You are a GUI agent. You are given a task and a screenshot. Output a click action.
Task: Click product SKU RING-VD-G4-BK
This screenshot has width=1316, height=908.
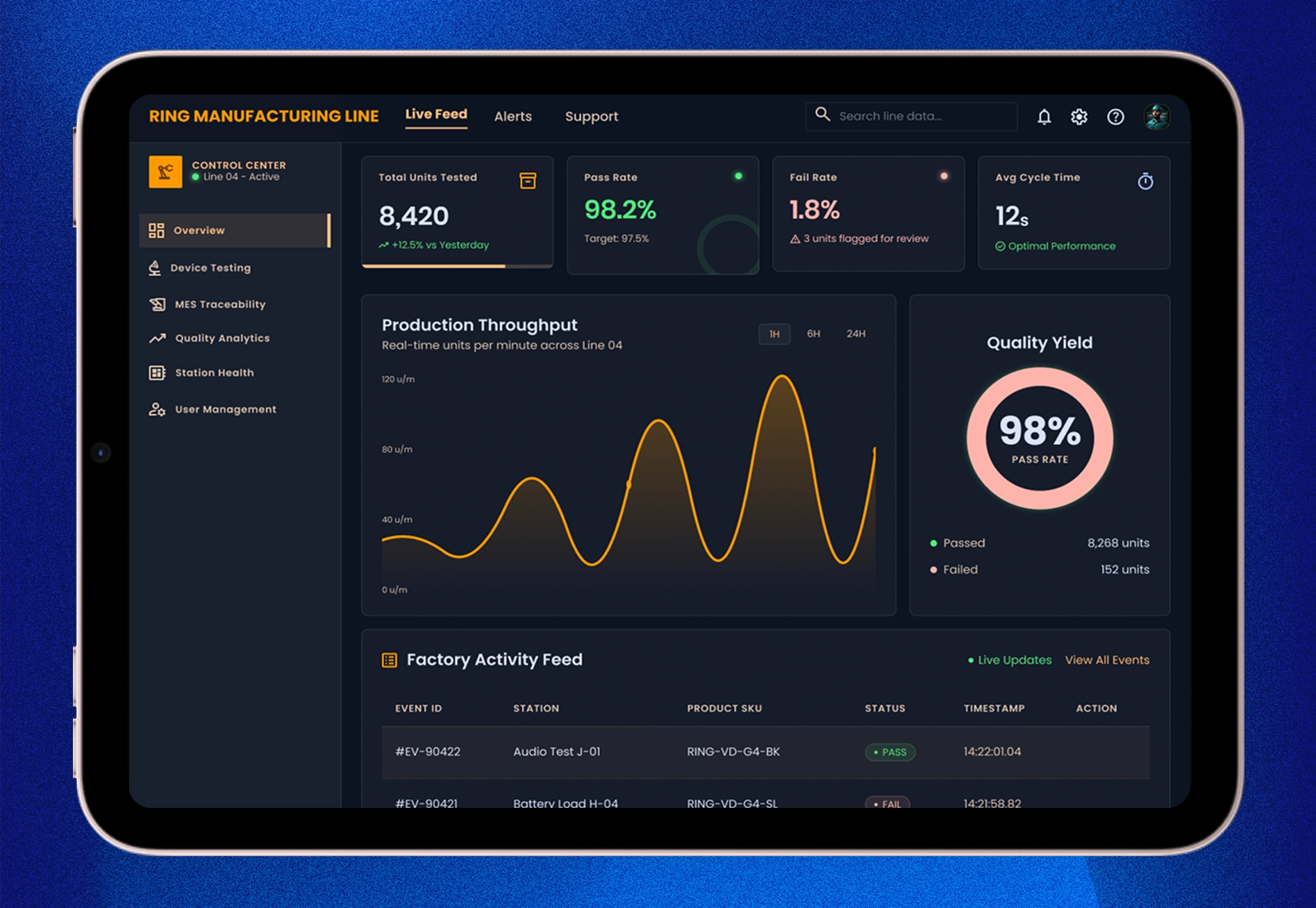tap(733, 752)
